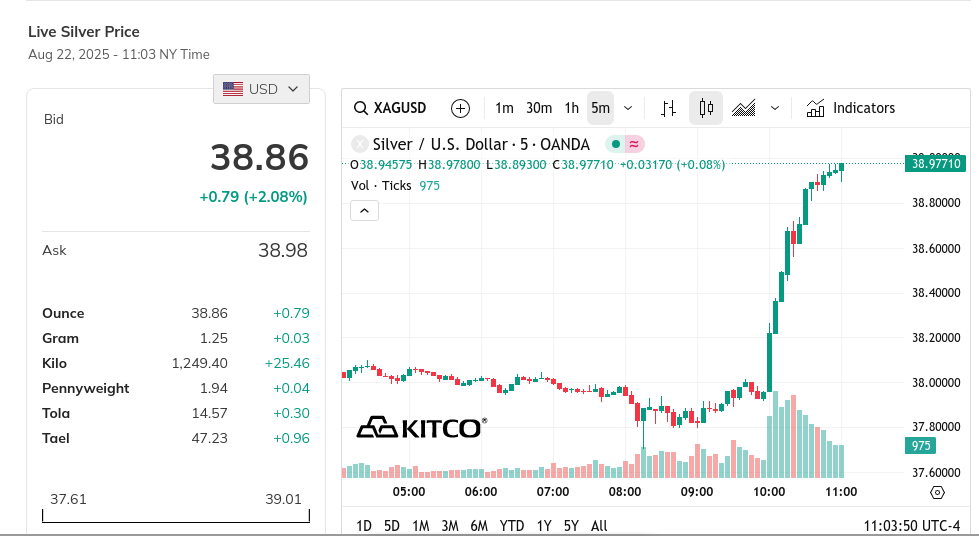Select the 6M date range

(479, 526)
